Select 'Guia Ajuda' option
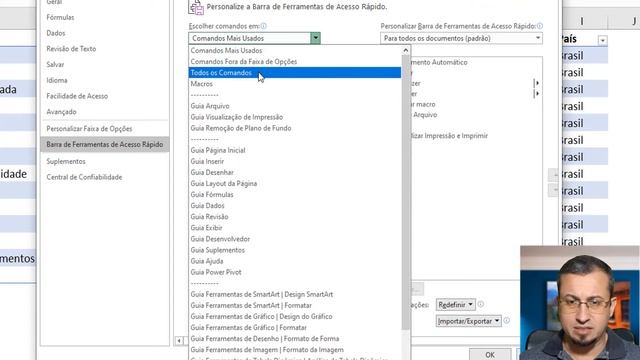 [x=295, y=261]
